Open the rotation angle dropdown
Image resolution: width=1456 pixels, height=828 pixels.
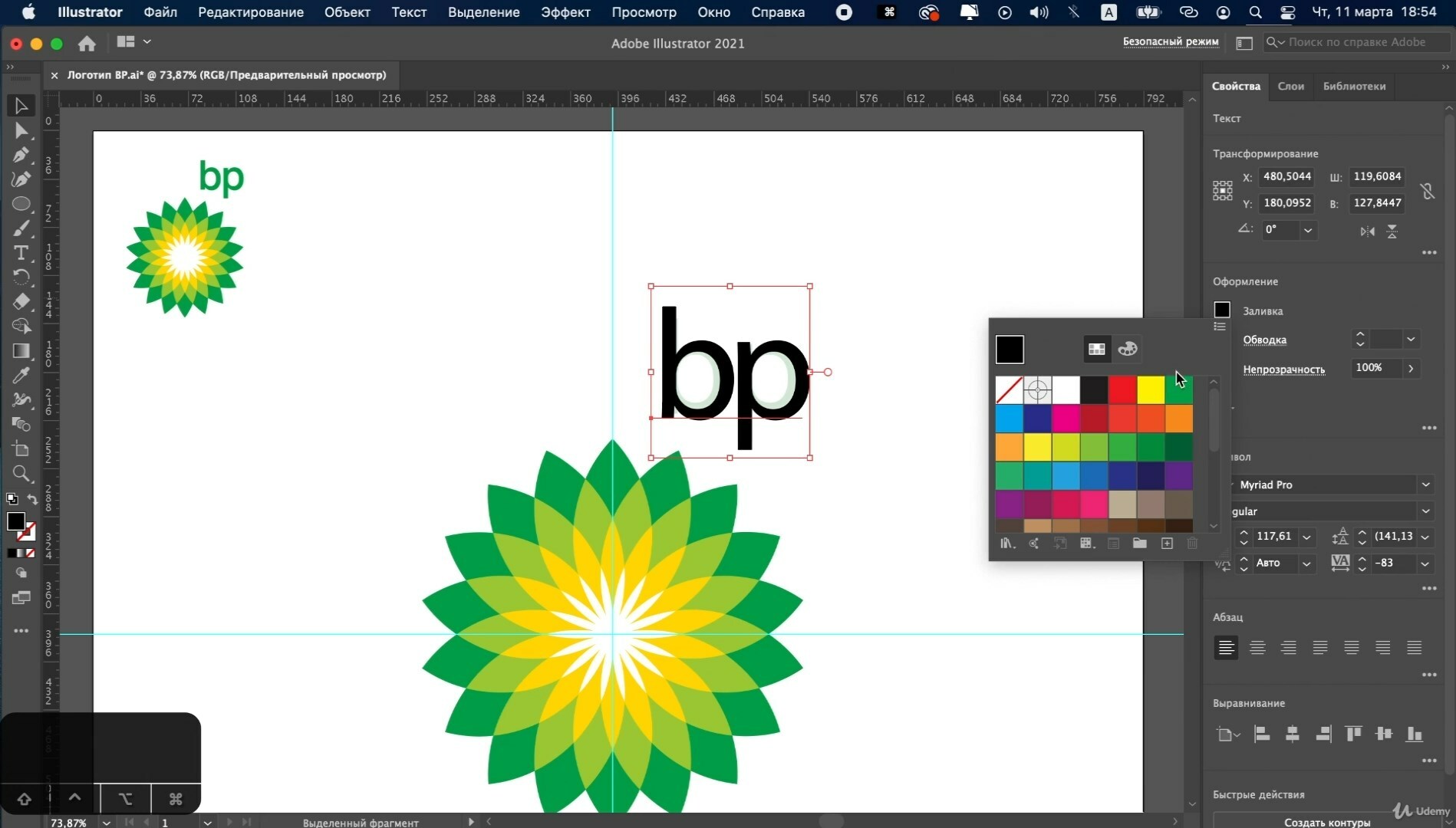[1308, 230]
